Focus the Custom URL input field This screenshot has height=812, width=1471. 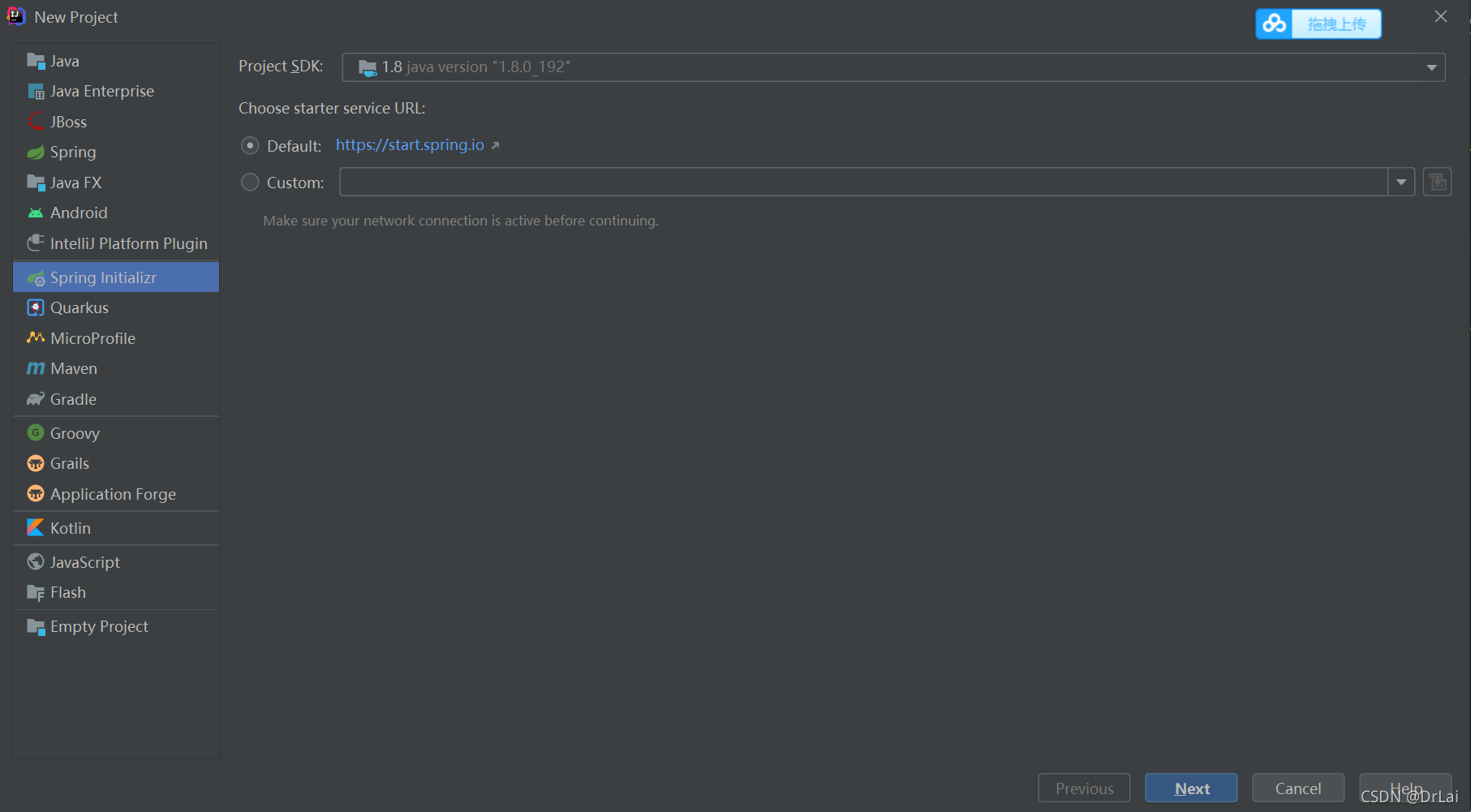[x=863, y=183]
